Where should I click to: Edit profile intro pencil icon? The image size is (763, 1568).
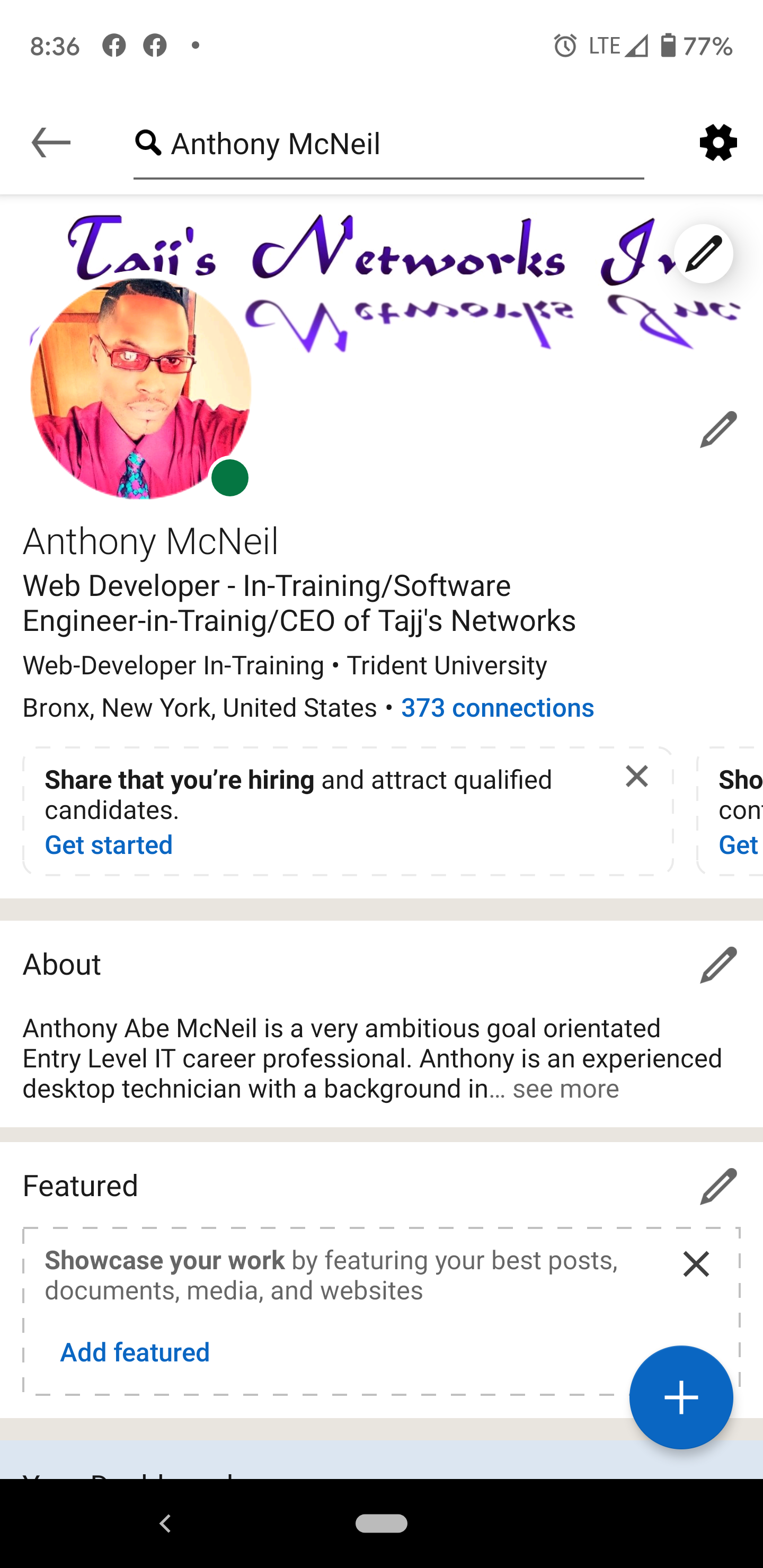[718, 429]
